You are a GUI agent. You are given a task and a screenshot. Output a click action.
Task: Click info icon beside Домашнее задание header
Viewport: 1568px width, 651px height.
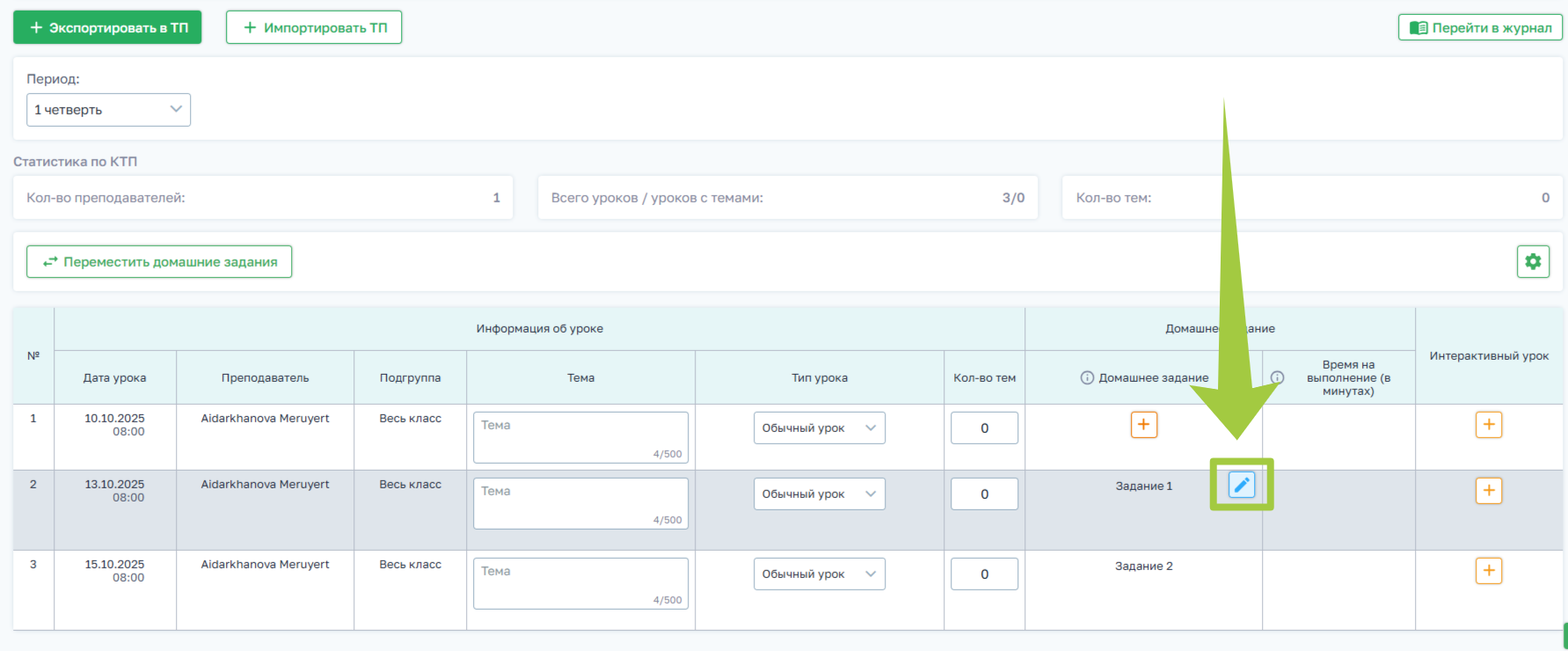1087,378
